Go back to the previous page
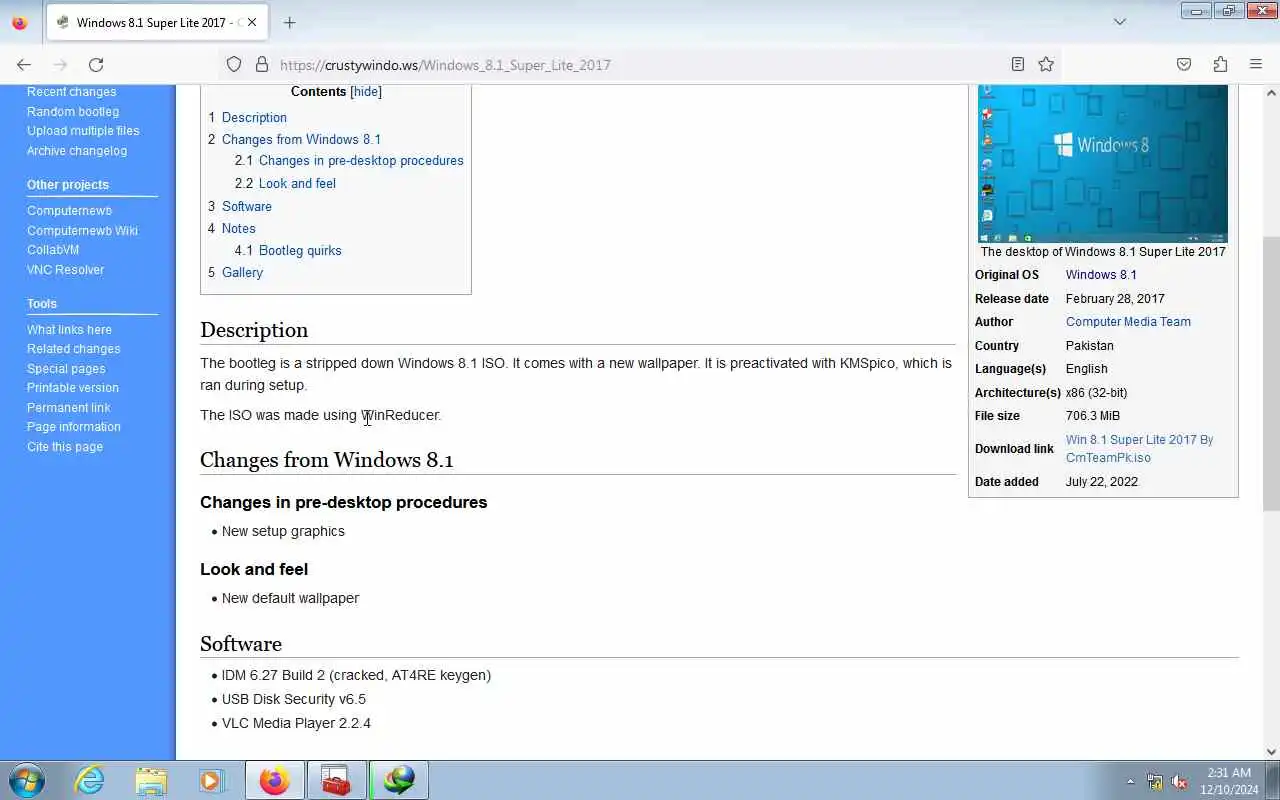Viewport: 1280px width, 800px height. (24, 64)
